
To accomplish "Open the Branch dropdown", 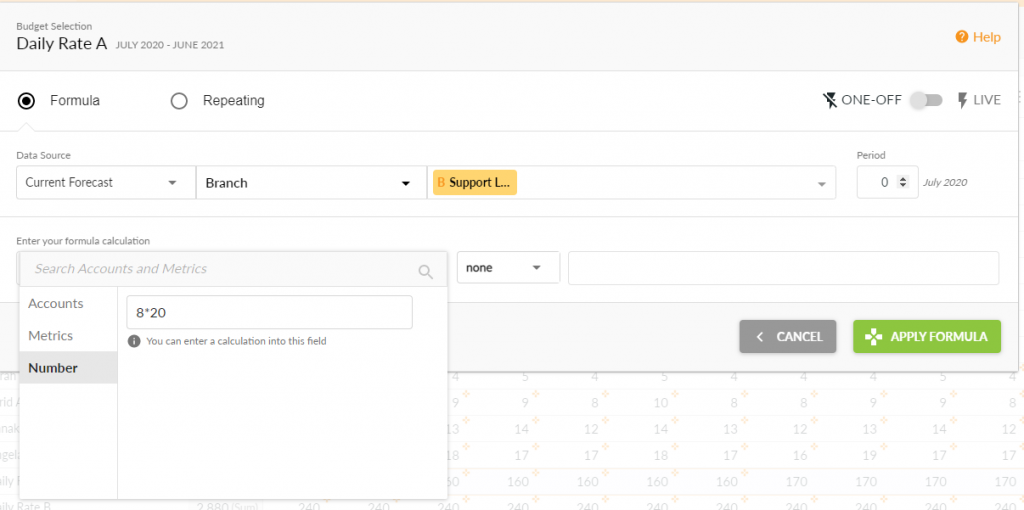I will pos(312,182).
